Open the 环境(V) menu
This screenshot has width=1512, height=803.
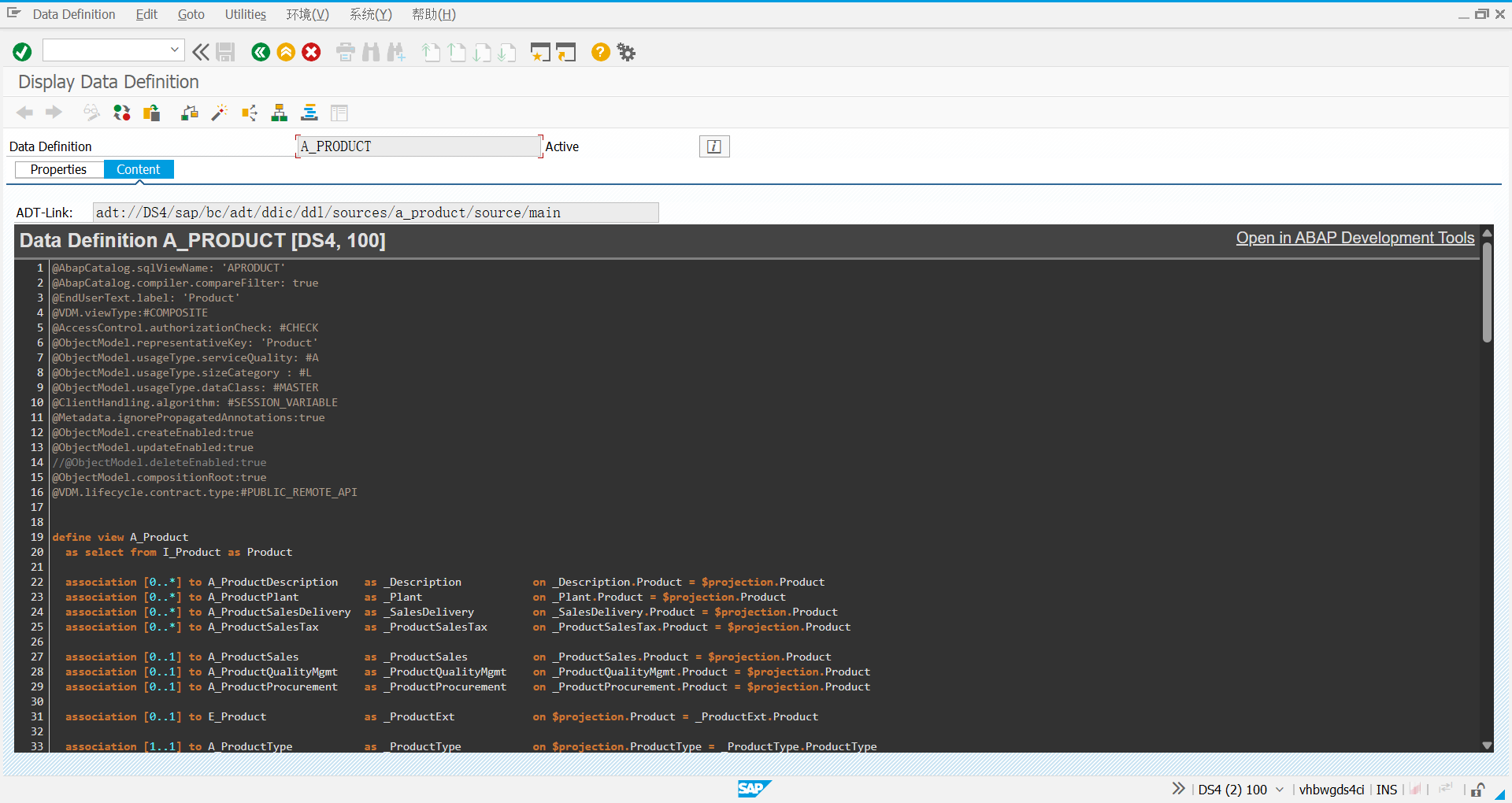point(308,14)
